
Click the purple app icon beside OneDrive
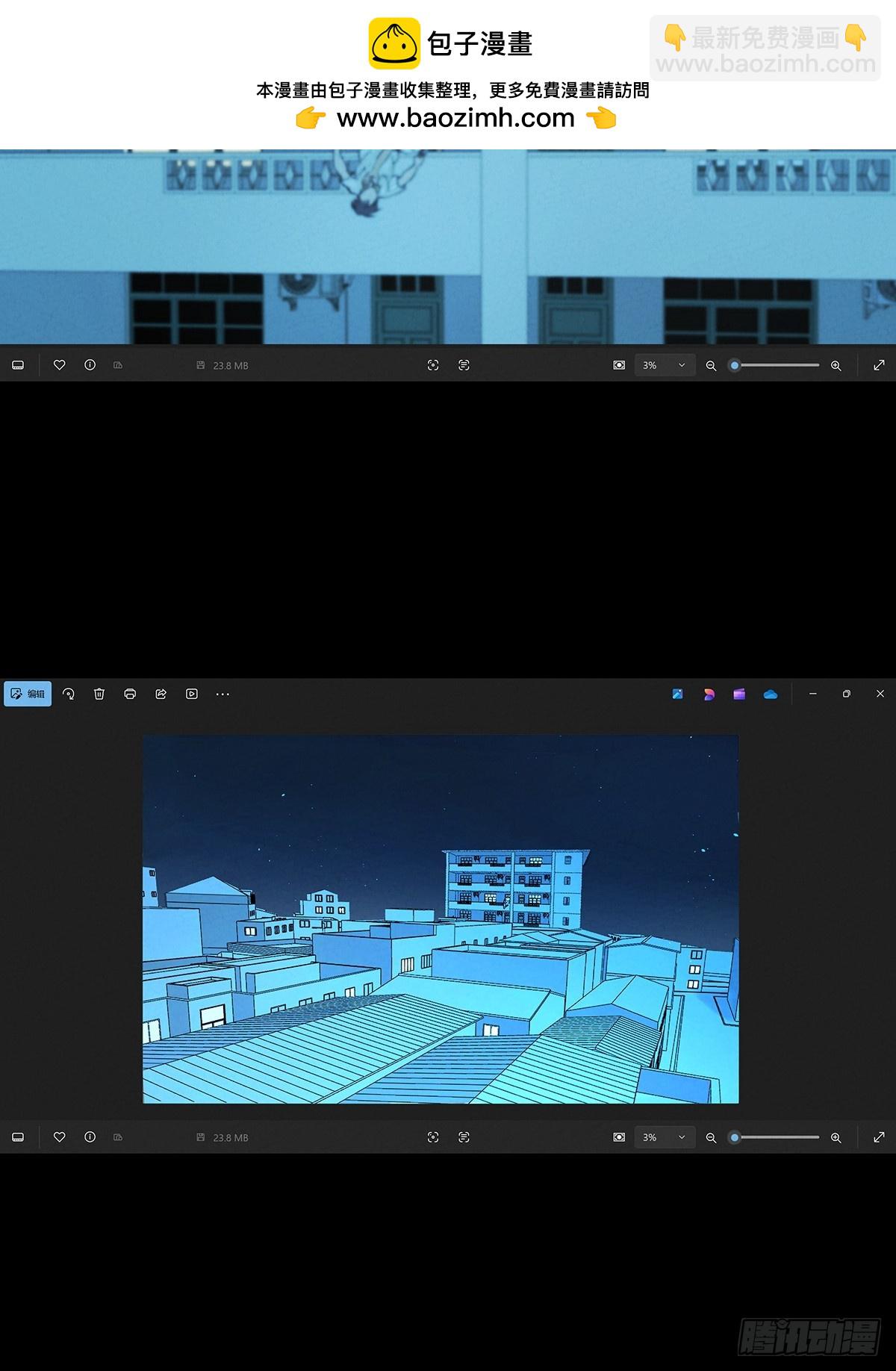[x=739, y=694]
